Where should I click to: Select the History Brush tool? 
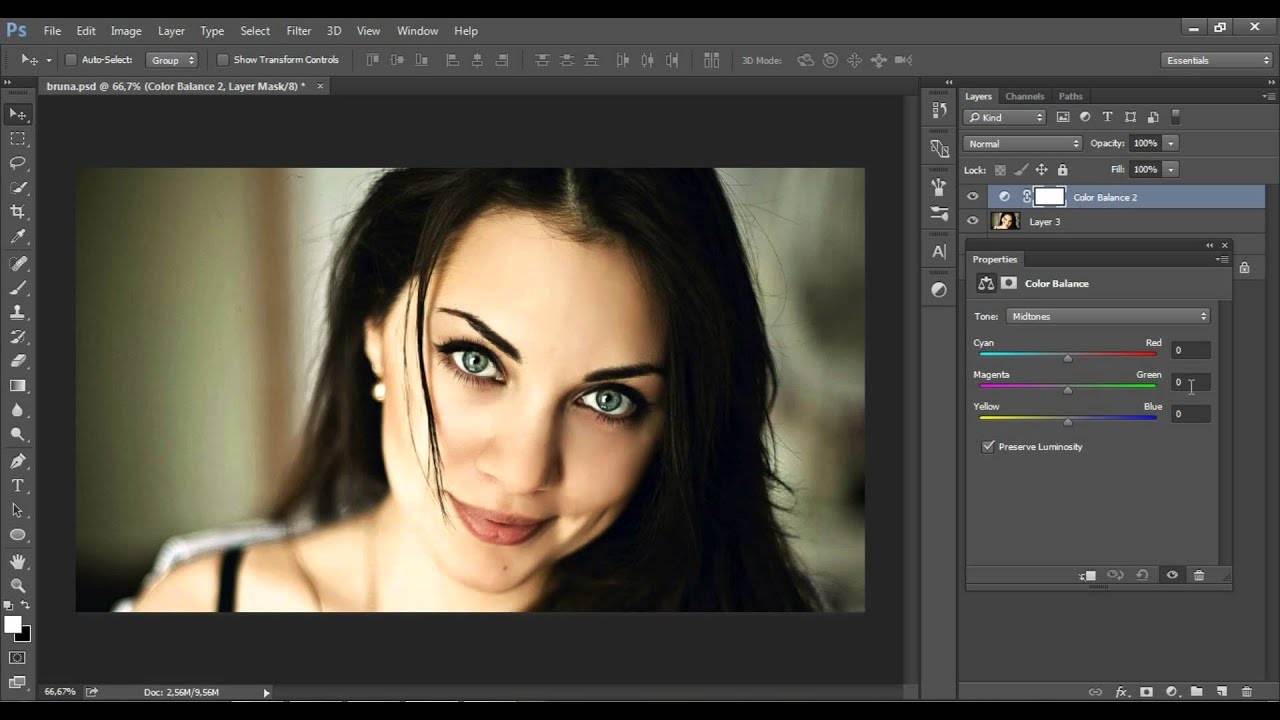pos(18,337)
